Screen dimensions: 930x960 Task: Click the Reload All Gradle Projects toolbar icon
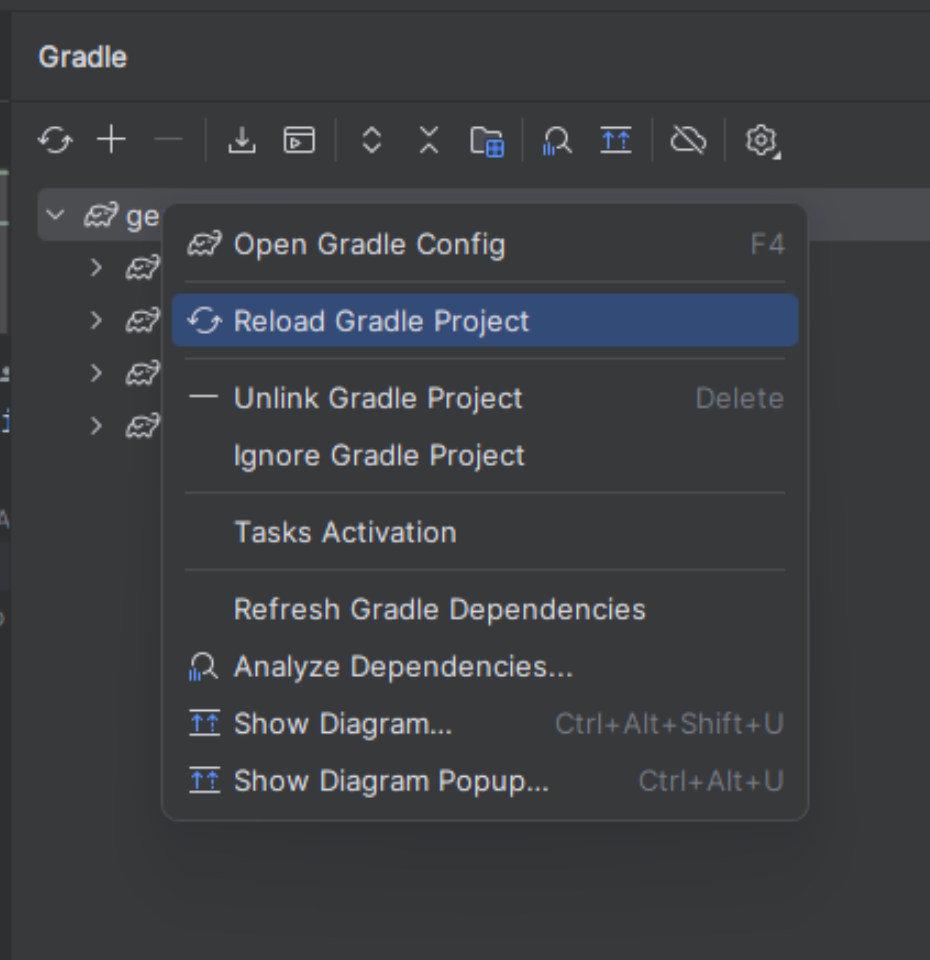click(56, 141)
